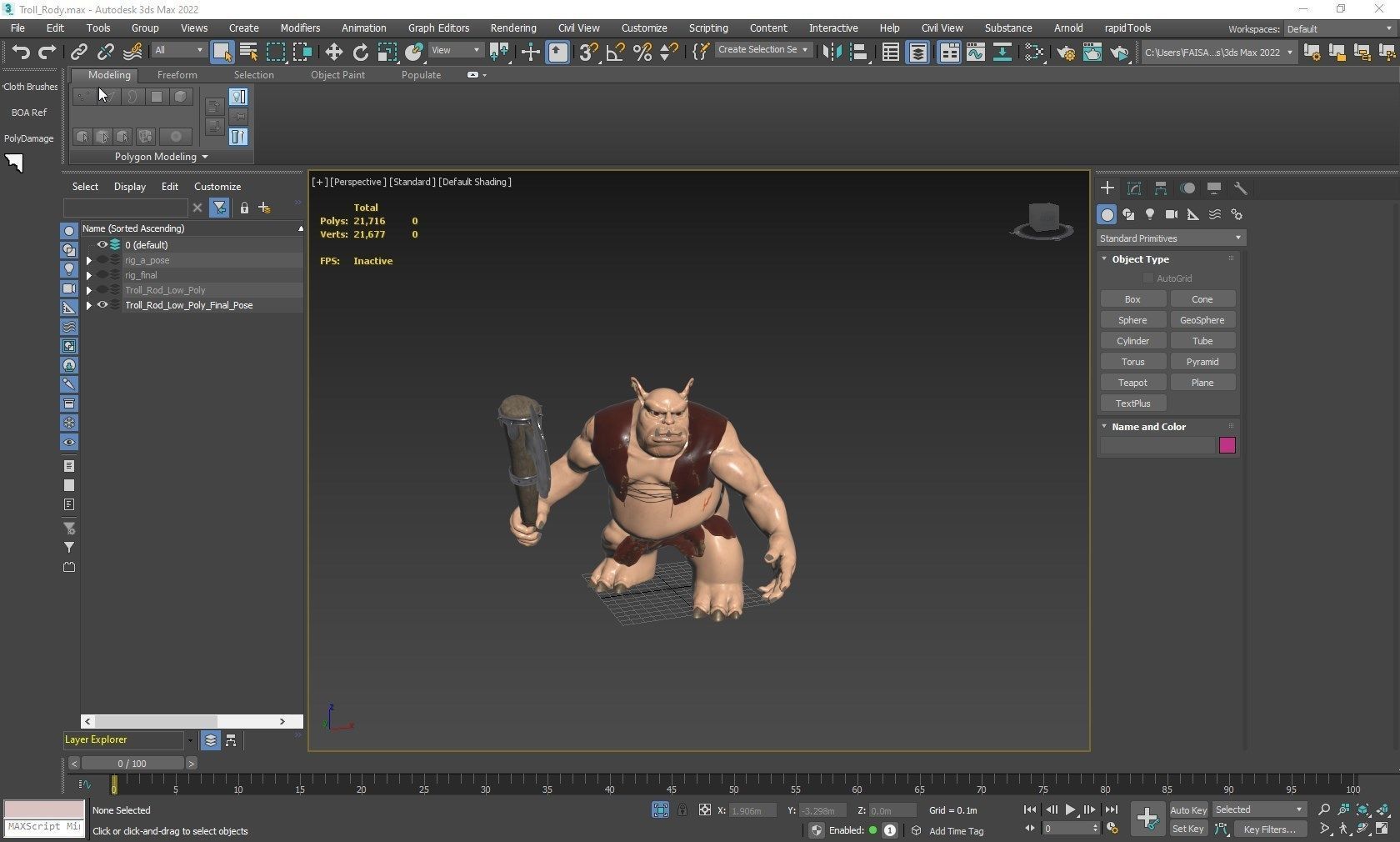1400x842 pixels.
Task: Toggle Percent Snap
Action: click(642, 52)
